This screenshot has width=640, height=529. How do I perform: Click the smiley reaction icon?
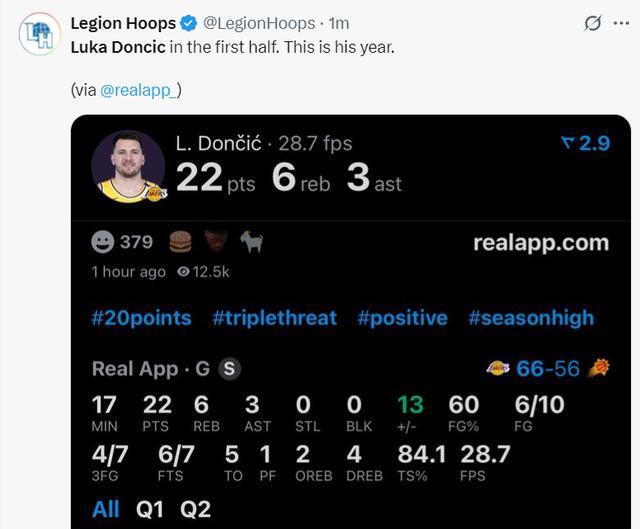tap(102, 242)
